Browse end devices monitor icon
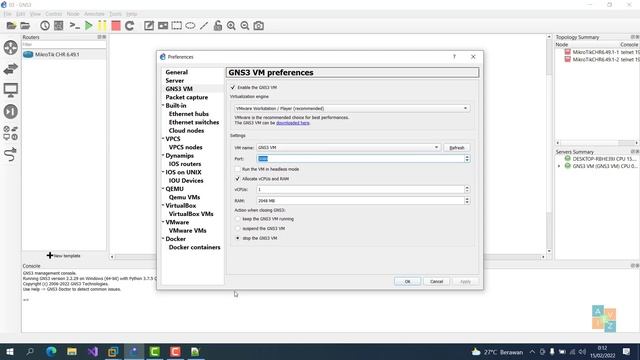The width and height of the screenshot is (640, 360). [11, 90]
